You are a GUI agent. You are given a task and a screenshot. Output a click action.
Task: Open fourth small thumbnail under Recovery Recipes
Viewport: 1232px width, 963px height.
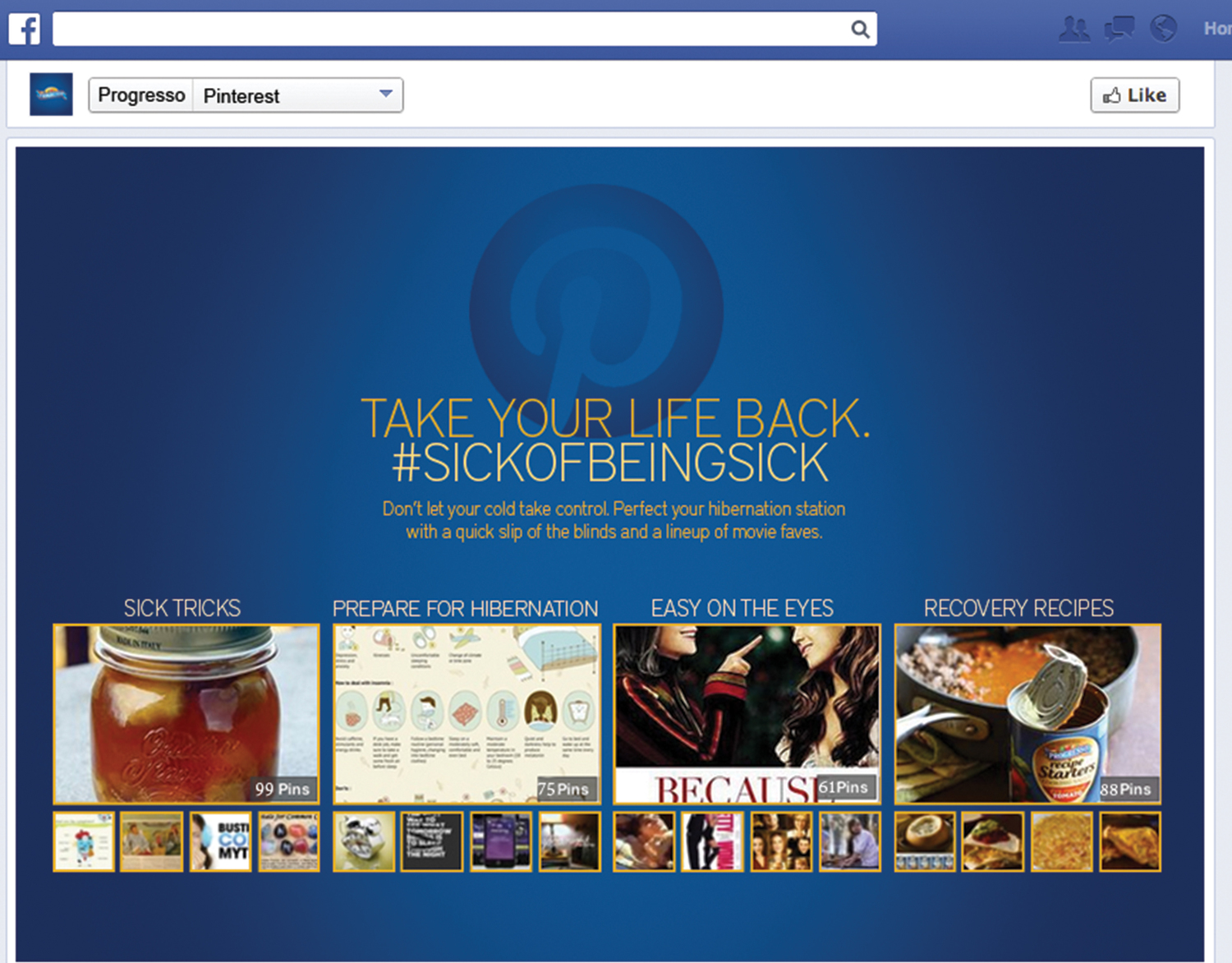1130,842
